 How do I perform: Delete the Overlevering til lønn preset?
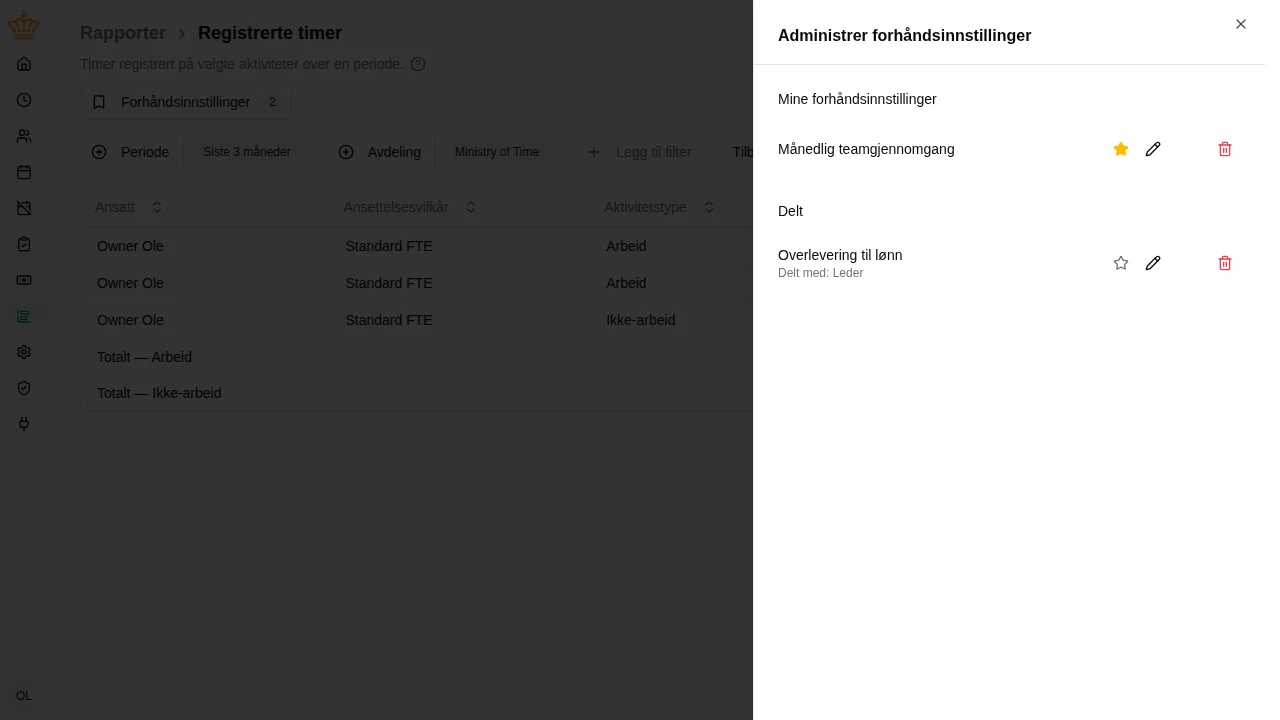pos(1225,263)
